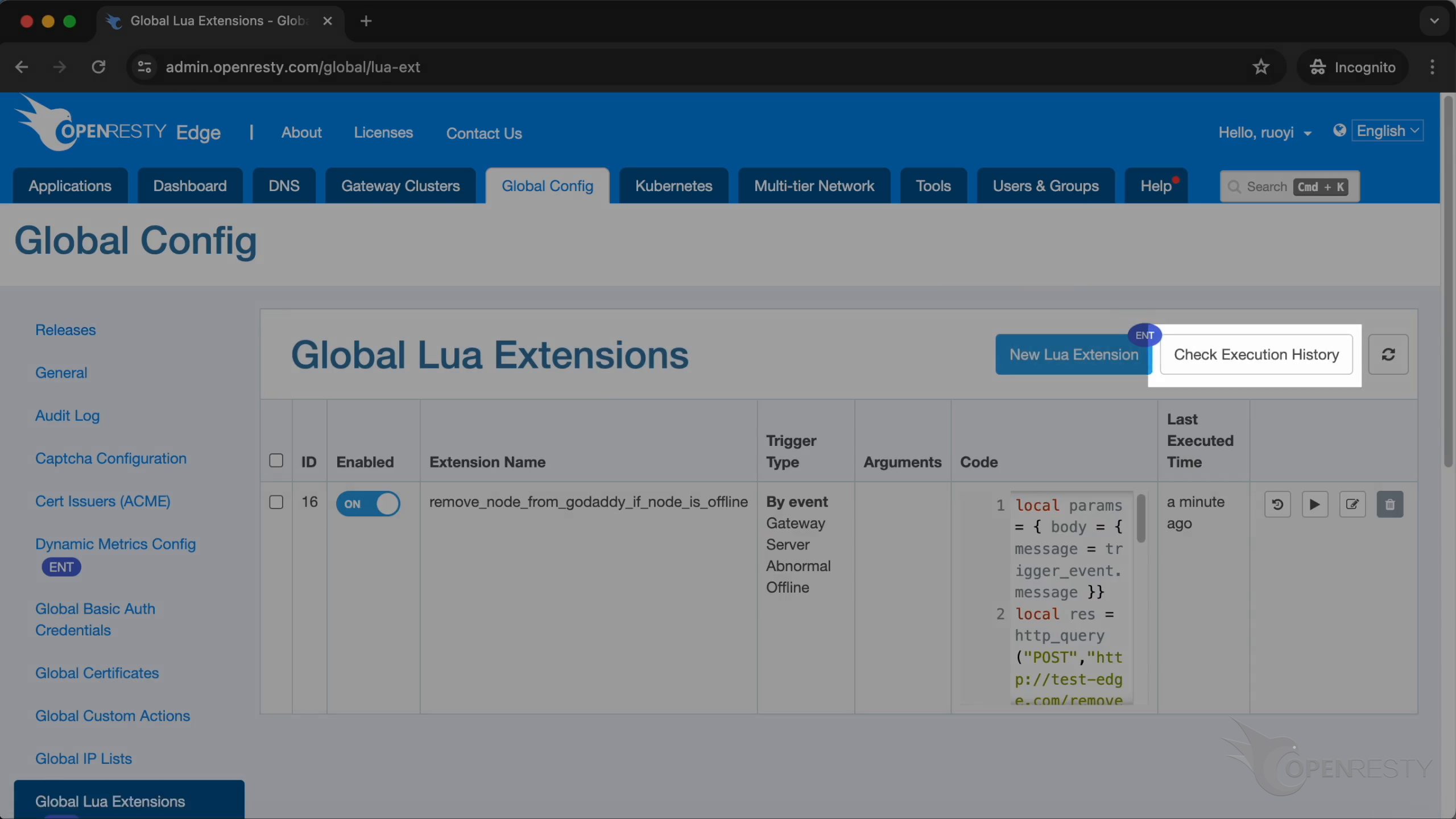Refresh the Global Lua Extensions list
Screen dimensions: 1456x819
(x=1388, y=354)
